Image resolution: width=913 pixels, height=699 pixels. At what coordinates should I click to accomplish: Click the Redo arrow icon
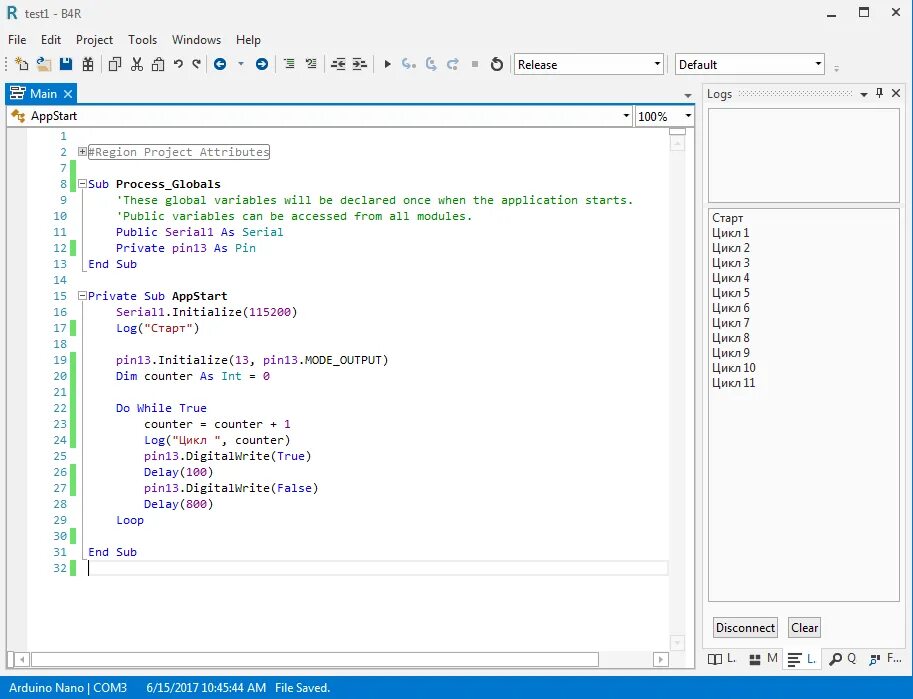197,64
